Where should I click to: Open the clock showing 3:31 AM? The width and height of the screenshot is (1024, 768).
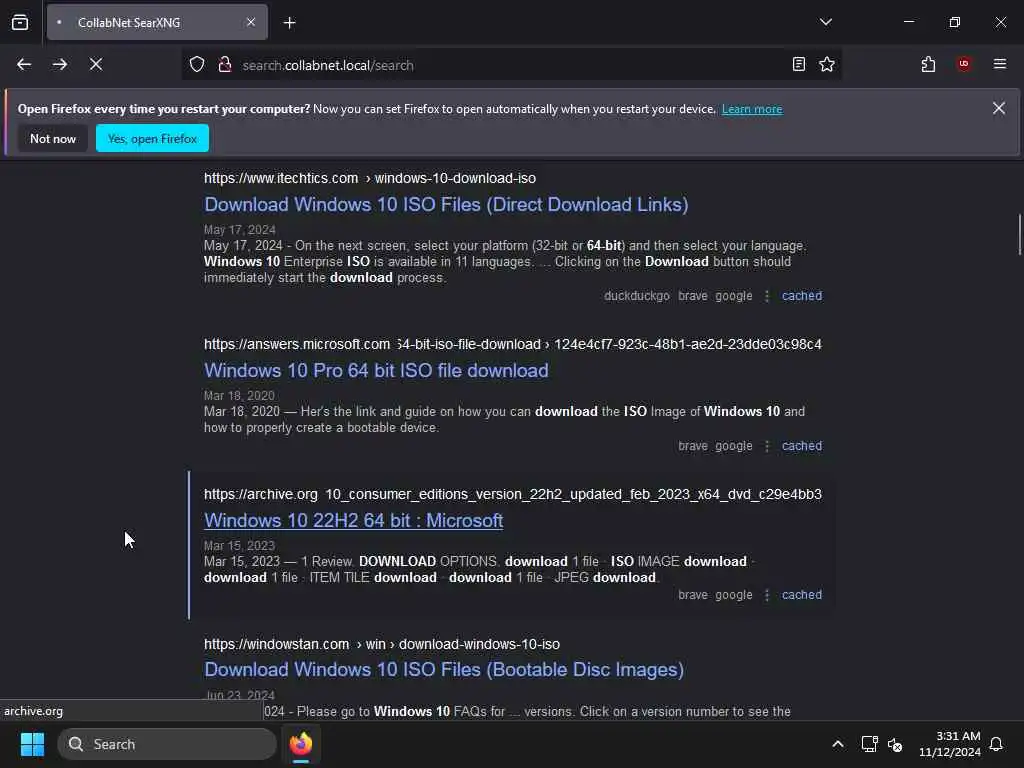(950, 744)
